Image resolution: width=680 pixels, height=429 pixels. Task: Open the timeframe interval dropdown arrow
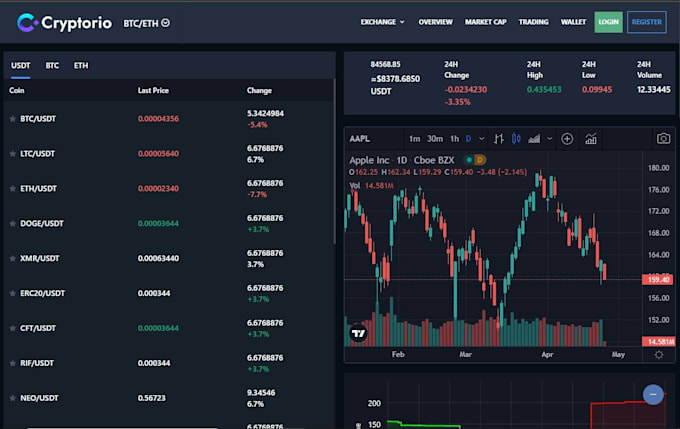point(481,139)
